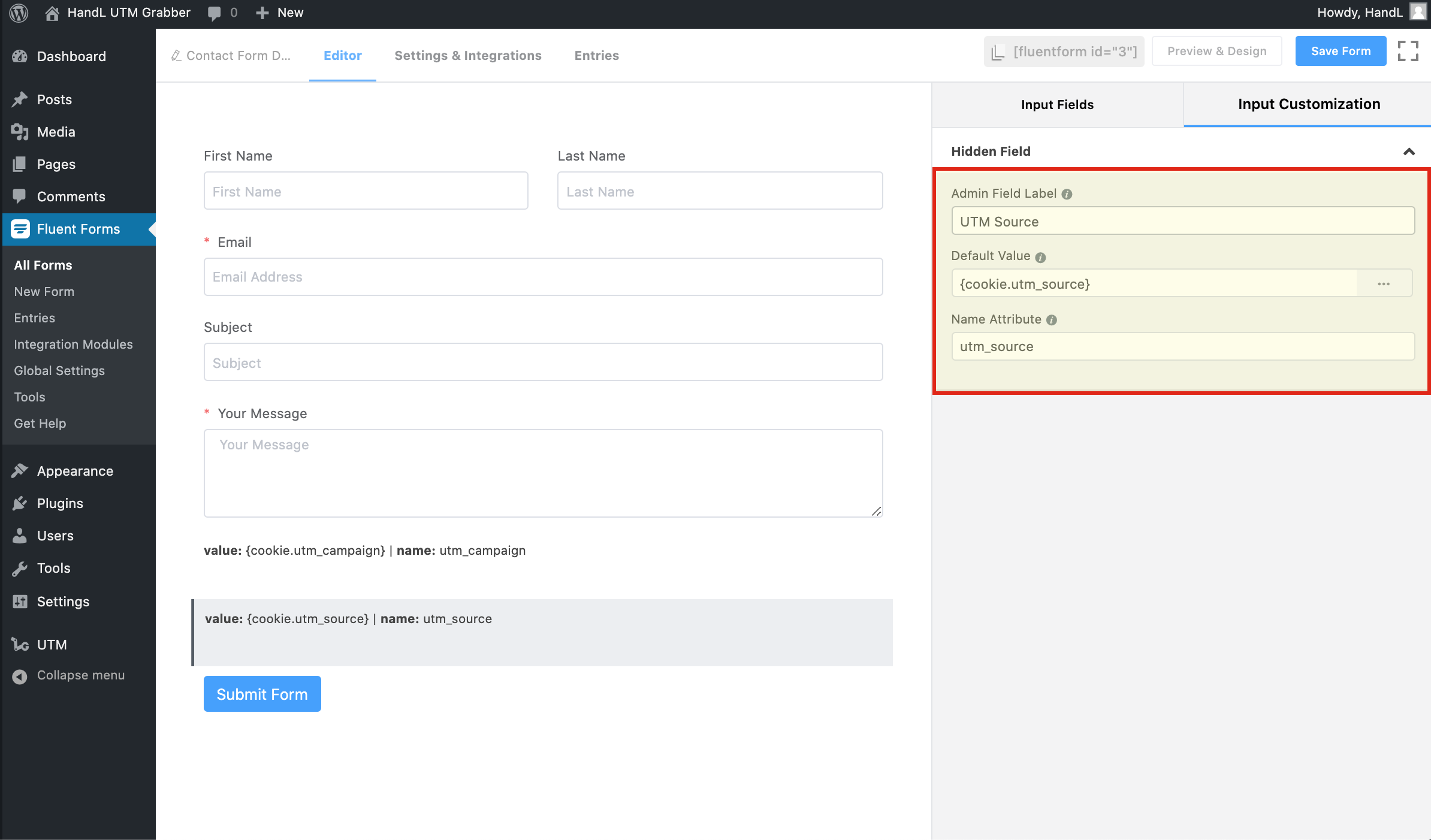Screen dimensions: 1431x840
Task: Click Default Value info icon
Action: point(1040,257)
